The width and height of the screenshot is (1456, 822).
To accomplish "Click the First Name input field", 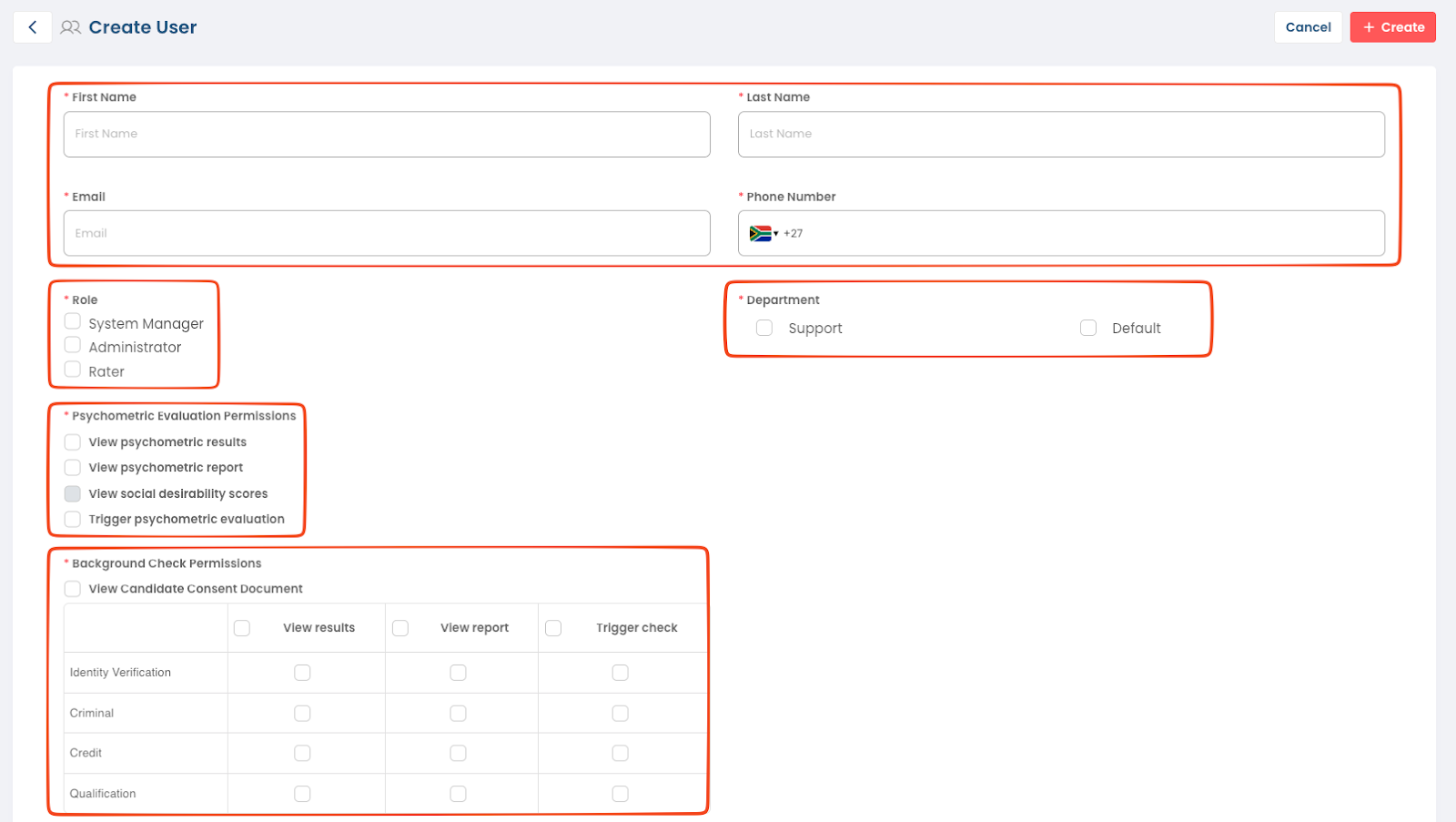I will pos(387,135).
